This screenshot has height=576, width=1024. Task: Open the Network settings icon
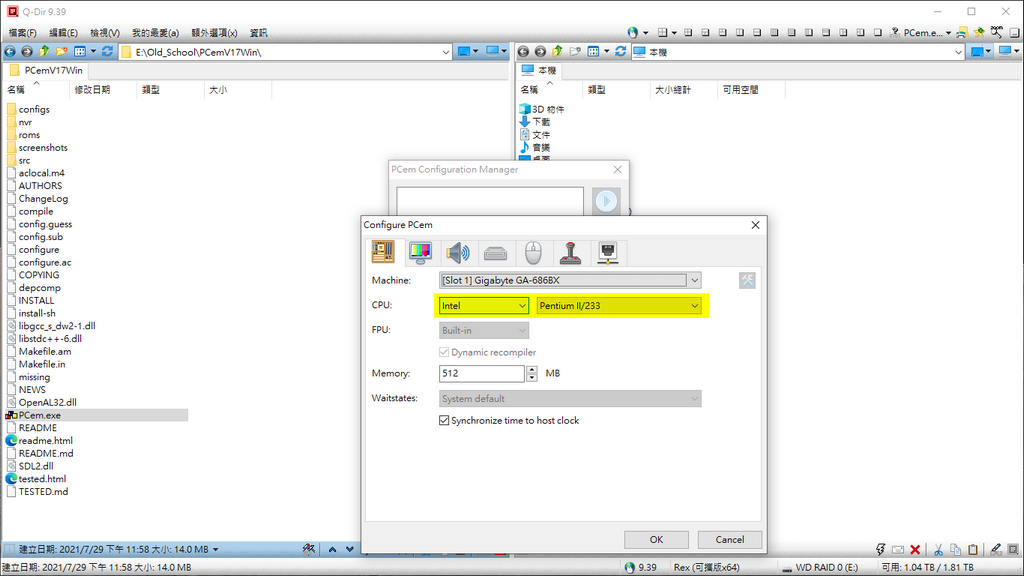607,252
